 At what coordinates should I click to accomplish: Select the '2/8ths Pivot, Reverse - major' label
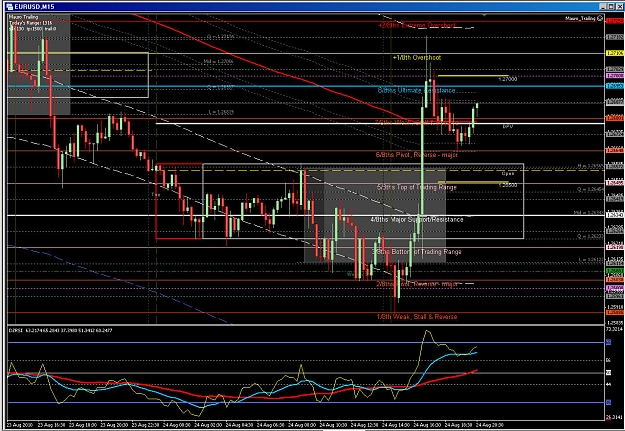417,284
